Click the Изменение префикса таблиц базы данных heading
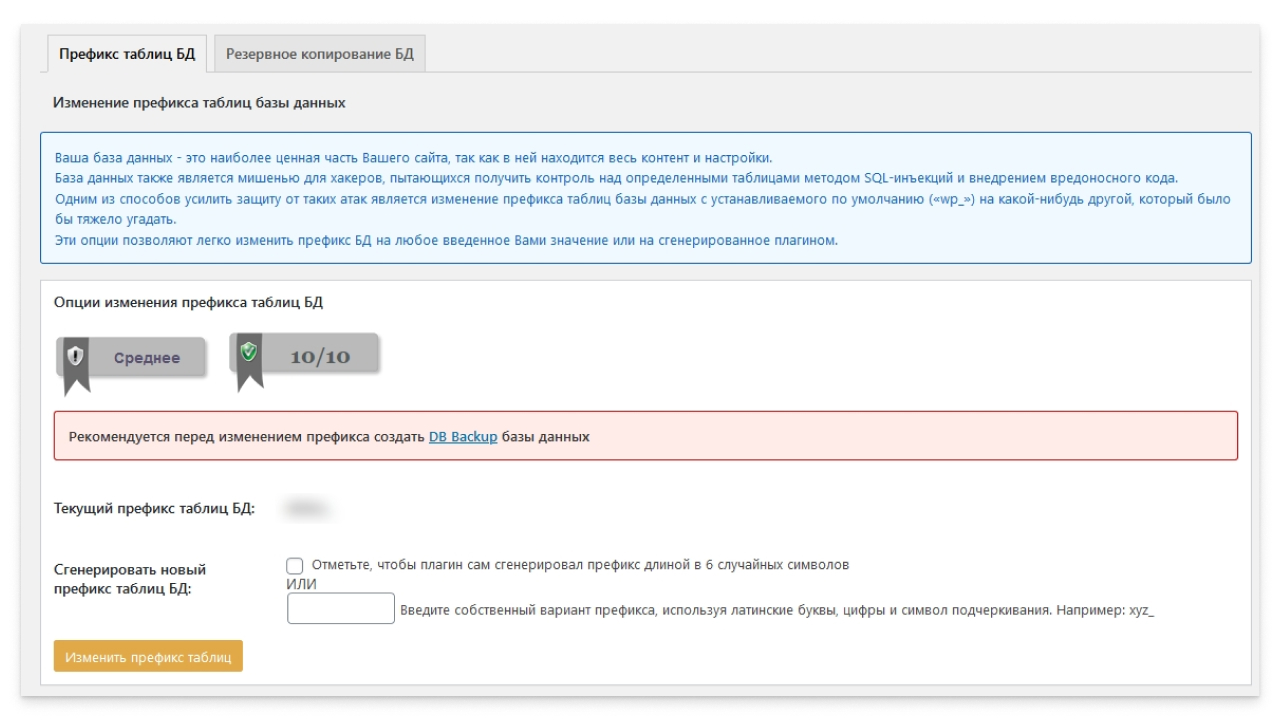 click(x=199, y=103)
